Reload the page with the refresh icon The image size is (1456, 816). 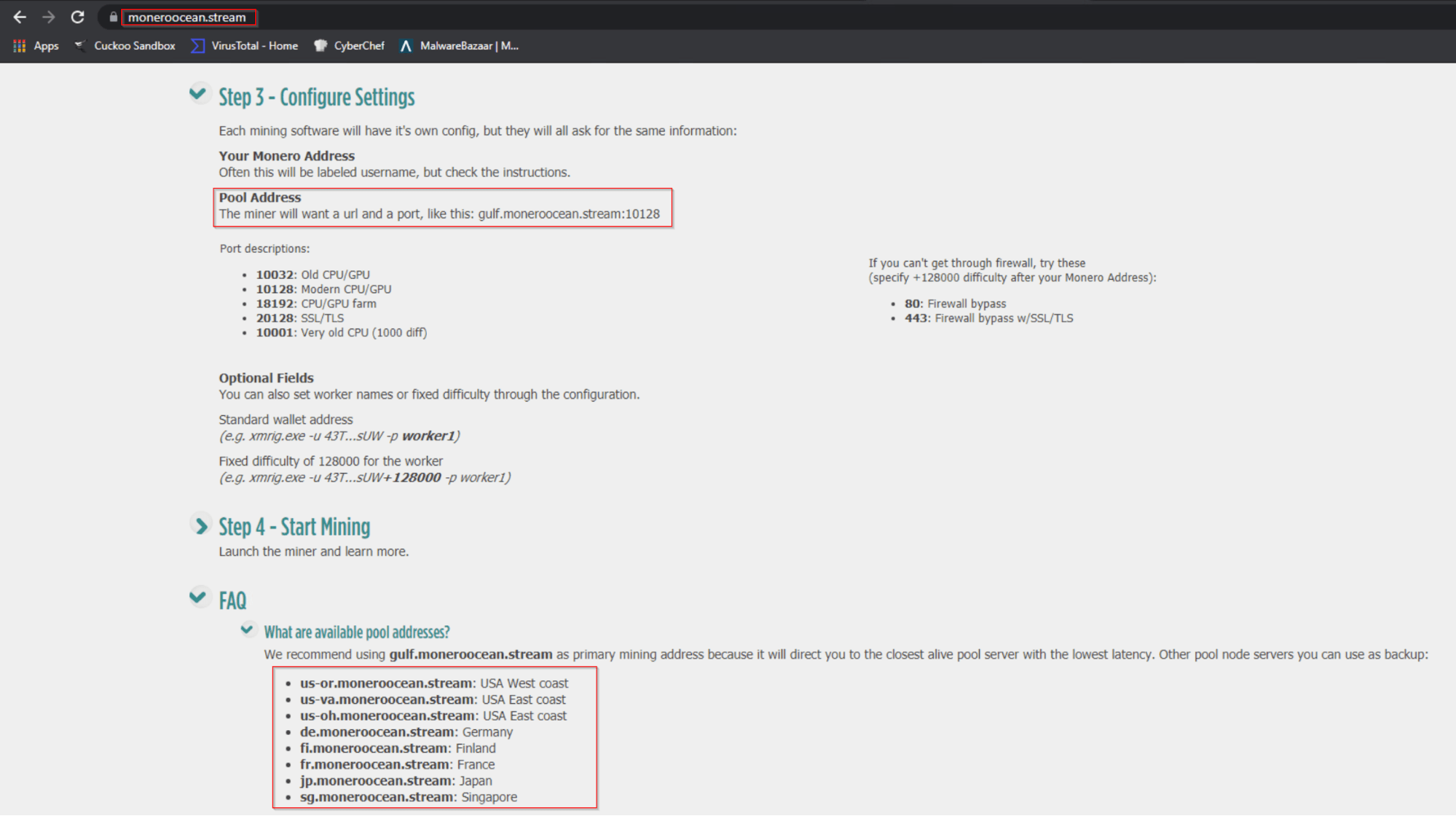pyautogui.click(x=77, y=17)
